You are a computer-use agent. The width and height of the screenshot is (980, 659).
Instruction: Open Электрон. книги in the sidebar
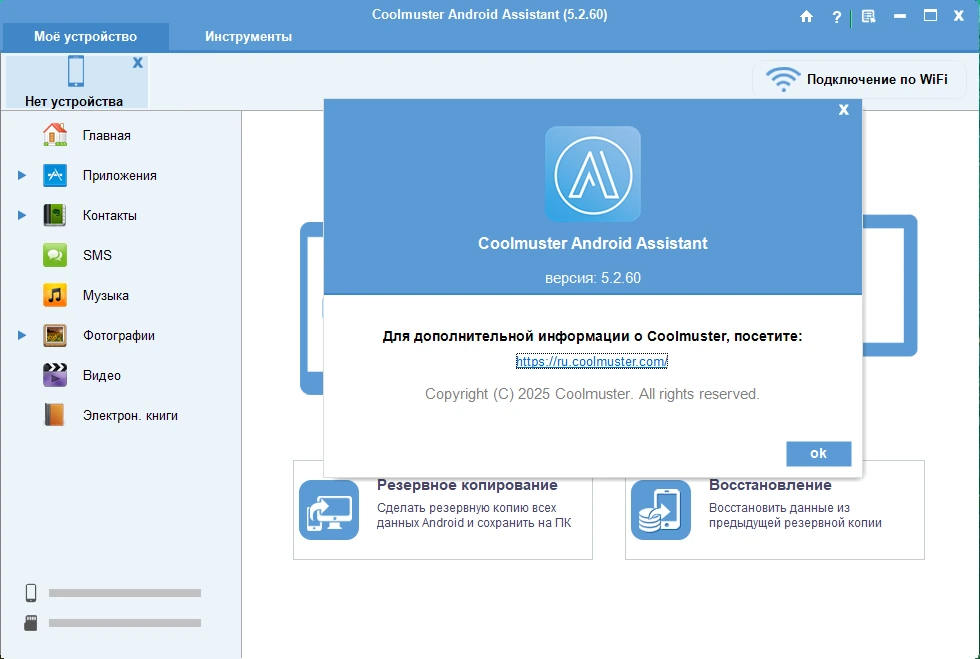(x=130, y=416)
